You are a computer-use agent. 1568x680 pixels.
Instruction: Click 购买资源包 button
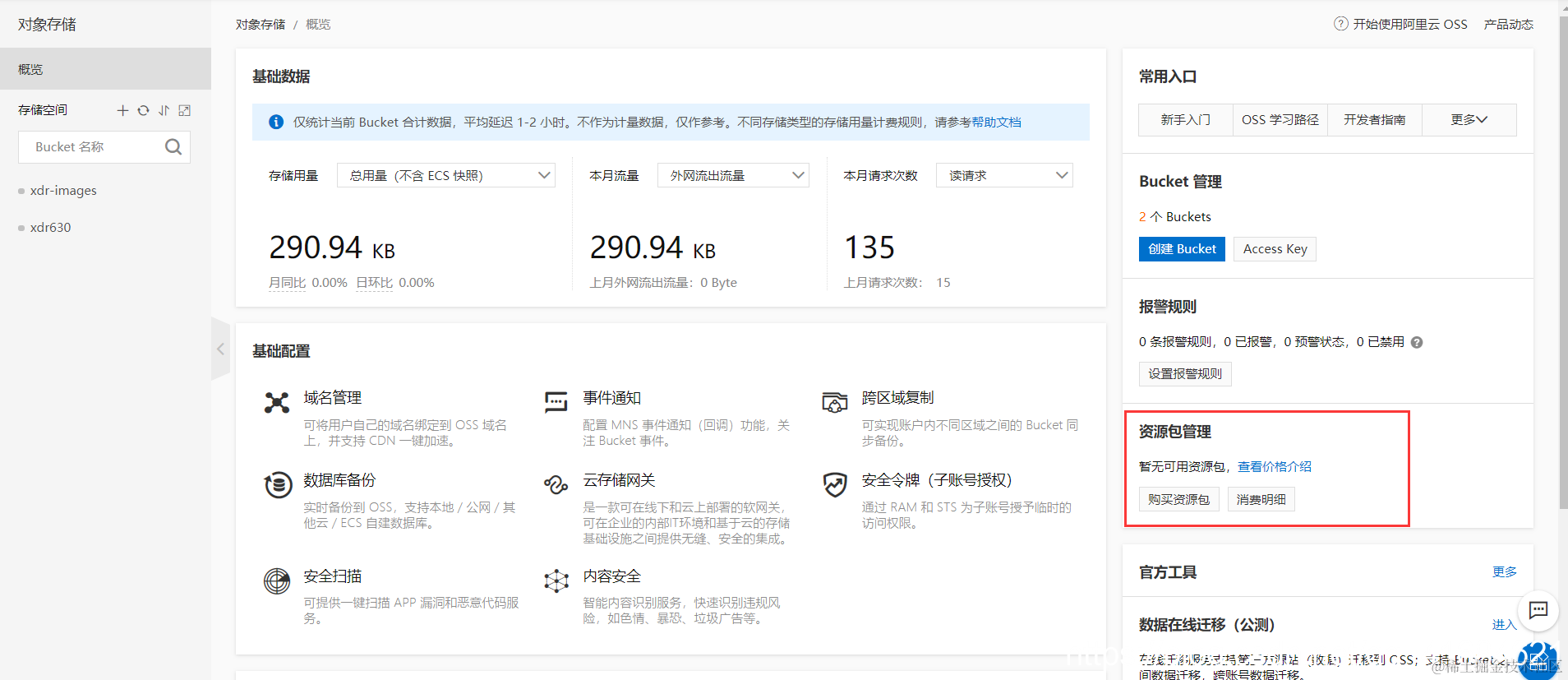pyautogui.click(x=1178, y=500)
